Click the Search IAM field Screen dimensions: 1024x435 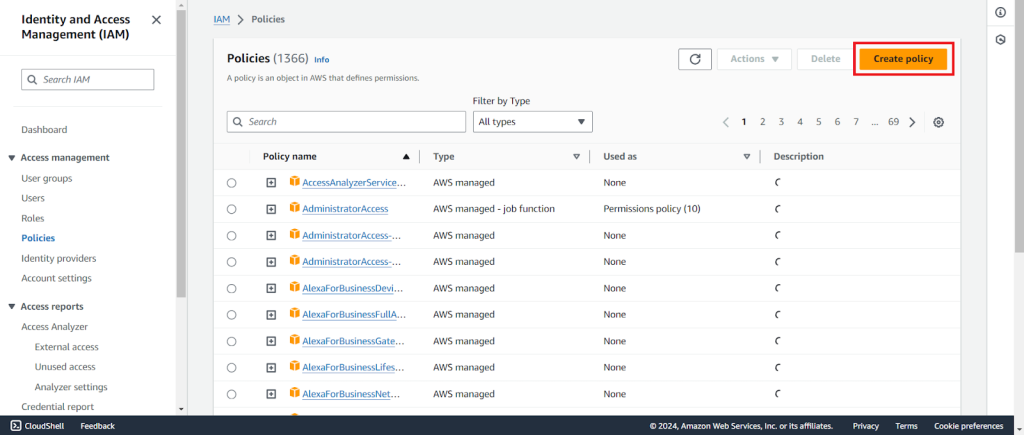pyautogui.click(x=88, y=80)
